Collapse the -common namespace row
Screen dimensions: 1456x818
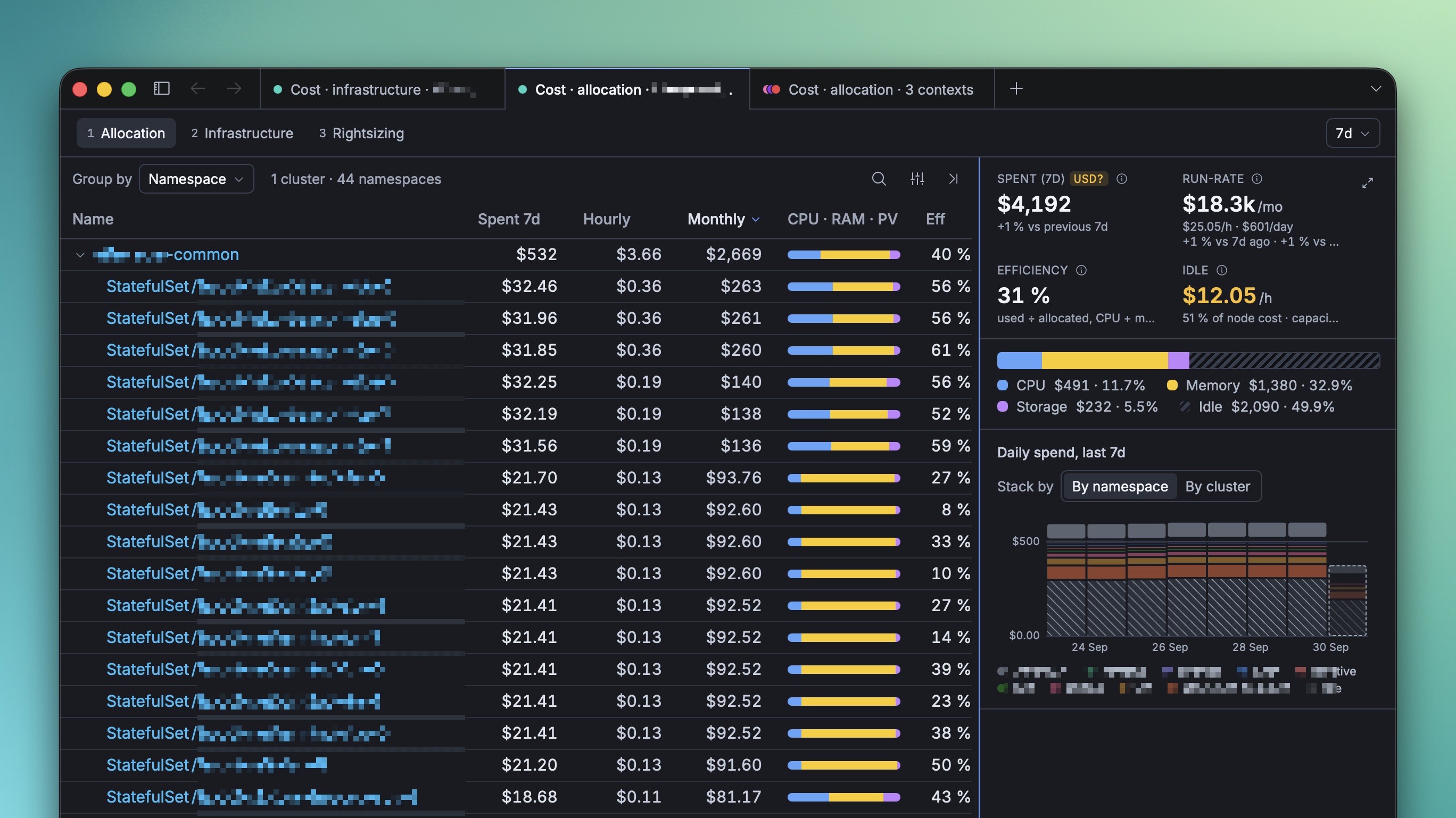pos(80,255)
